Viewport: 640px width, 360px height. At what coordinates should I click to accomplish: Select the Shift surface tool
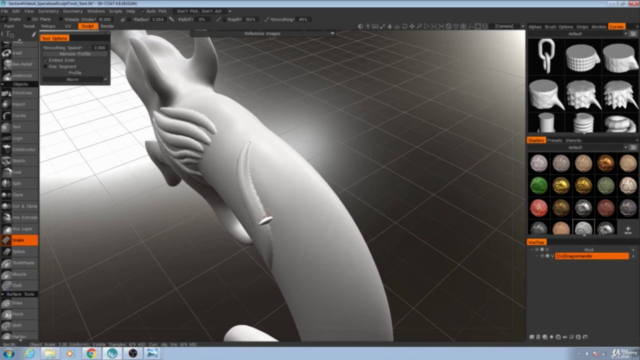point(19,325)
